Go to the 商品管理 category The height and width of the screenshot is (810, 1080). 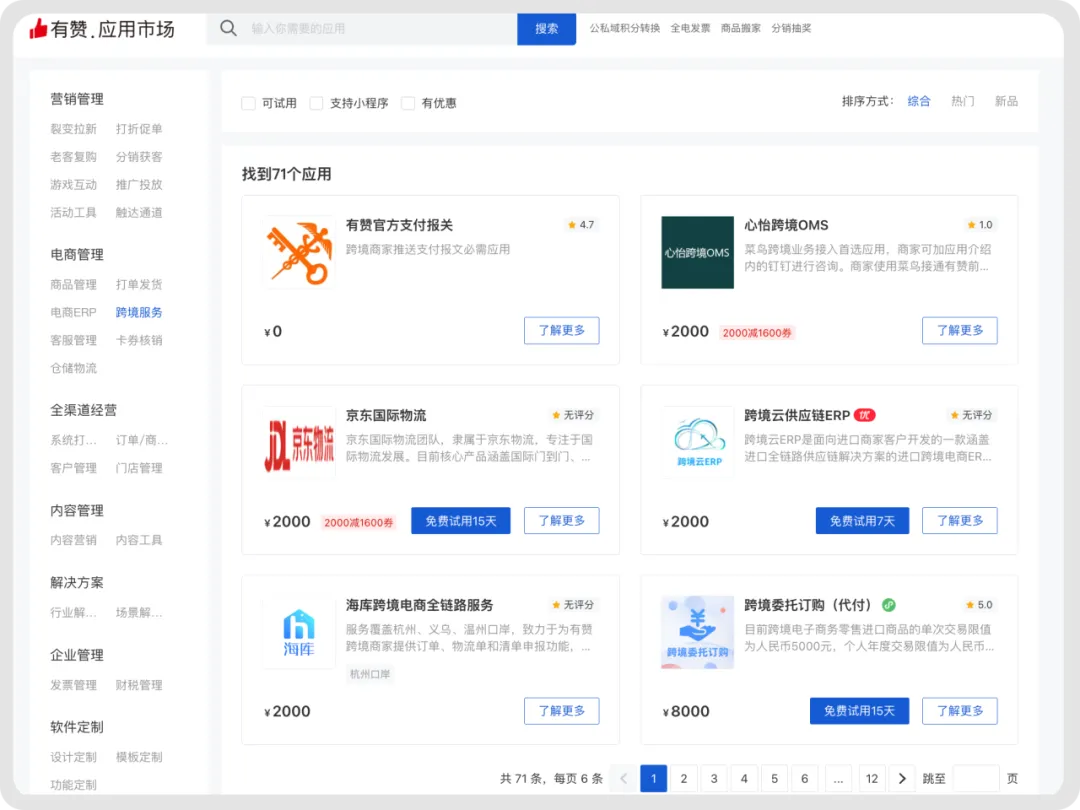73,284
